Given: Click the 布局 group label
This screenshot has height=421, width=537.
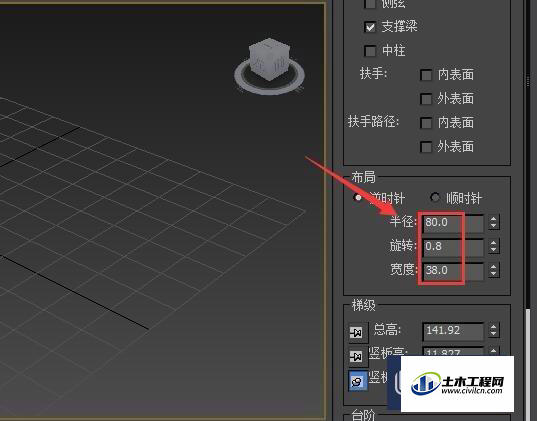Looking at the screenshot, I should (363, 177).
